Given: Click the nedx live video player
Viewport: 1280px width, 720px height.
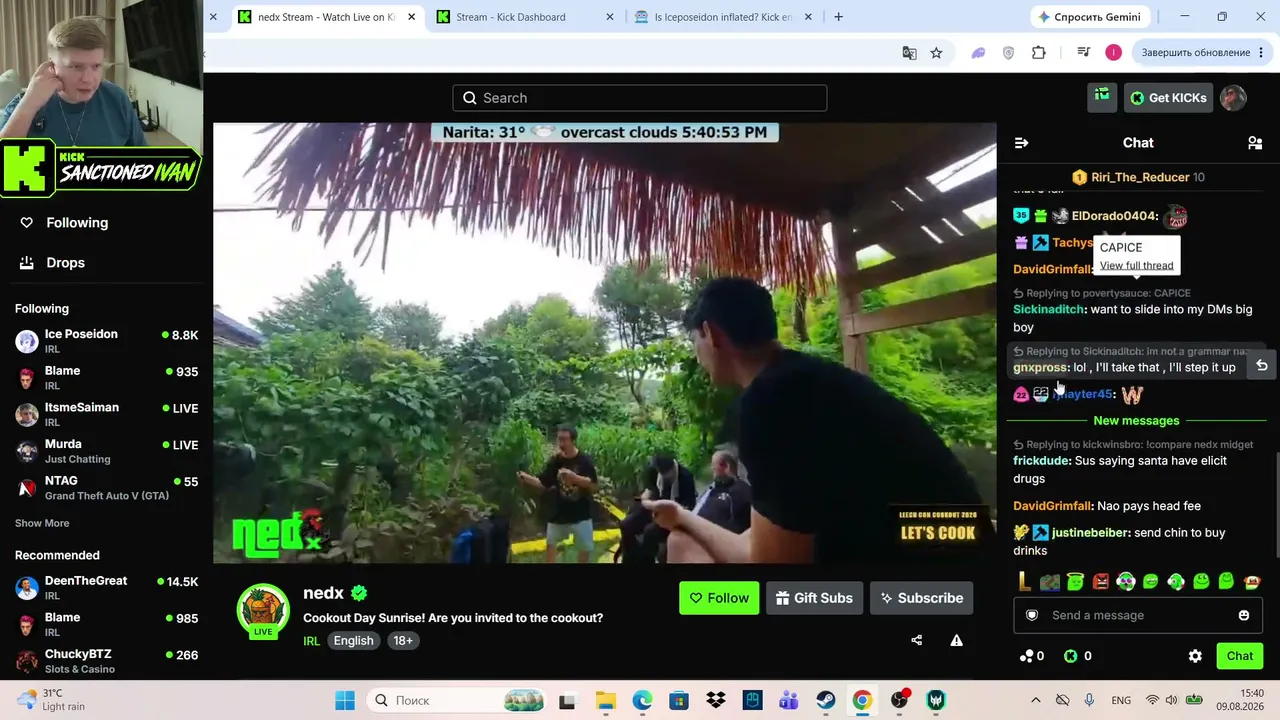Looking at the screenshot, I should (605, 343).
